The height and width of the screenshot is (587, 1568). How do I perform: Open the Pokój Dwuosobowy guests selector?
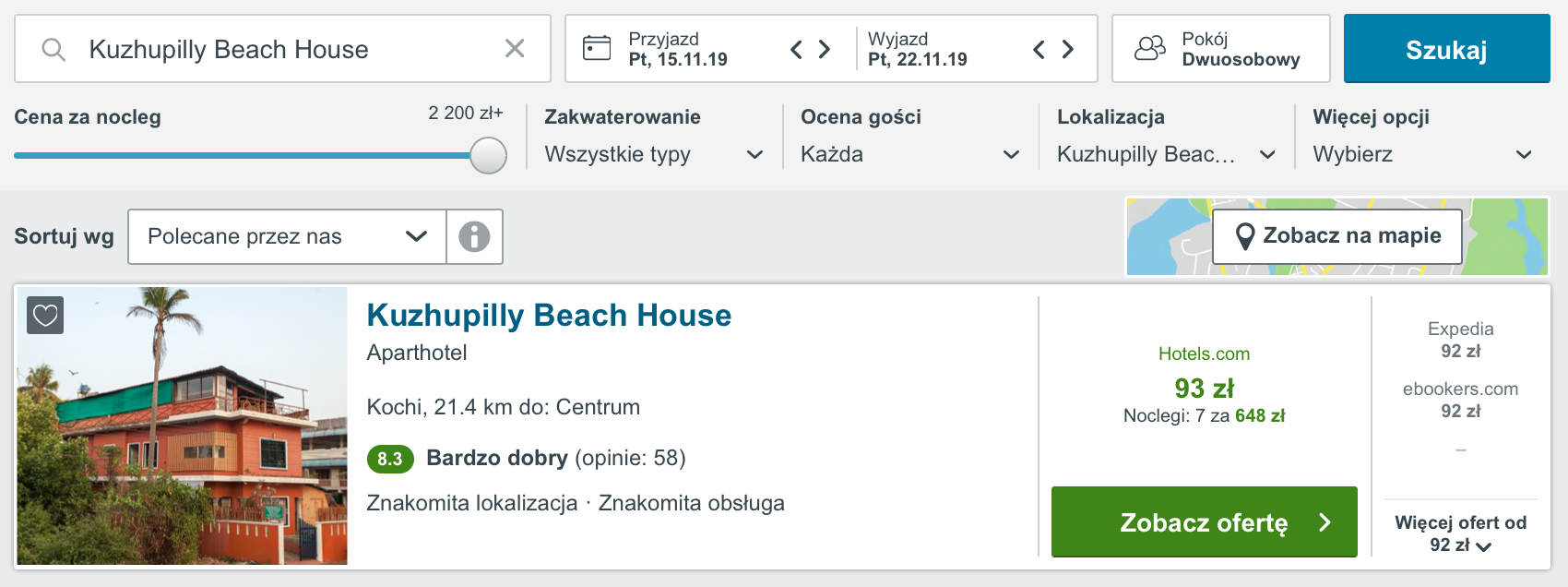tap(1221, 49)
